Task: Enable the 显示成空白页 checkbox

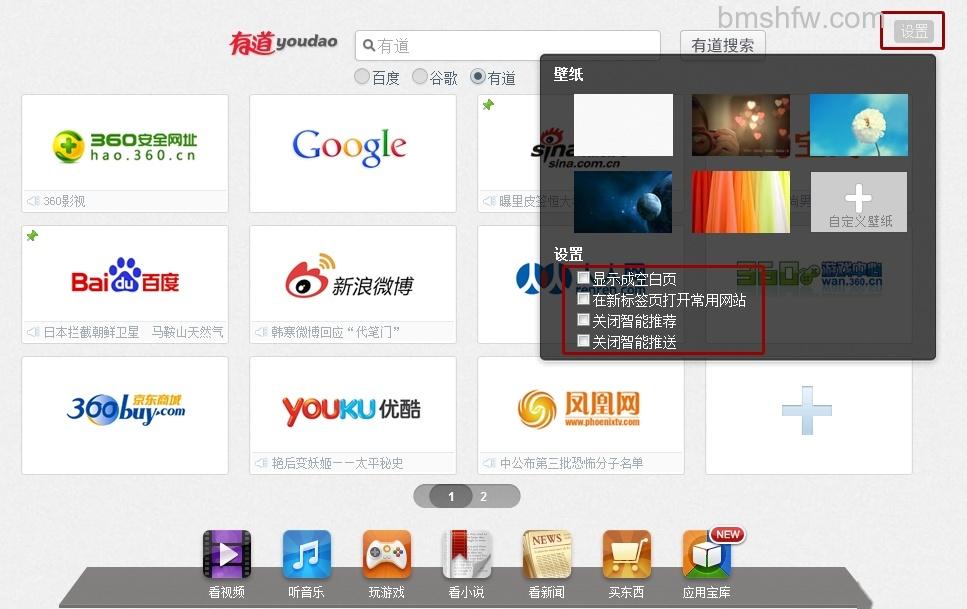Action: [583, 278]
